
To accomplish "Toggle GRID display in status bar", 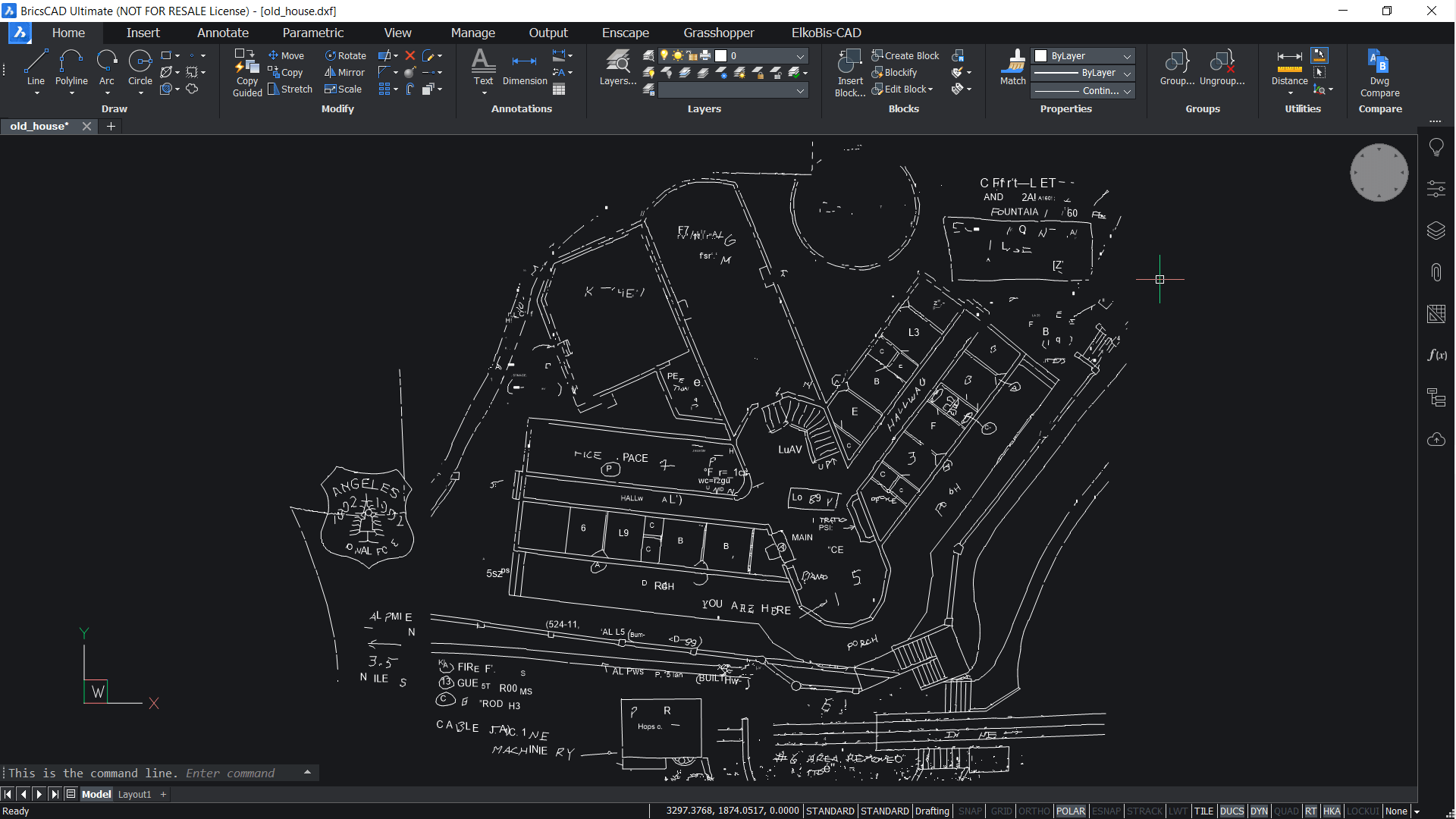I will [x=1001, y=811].
